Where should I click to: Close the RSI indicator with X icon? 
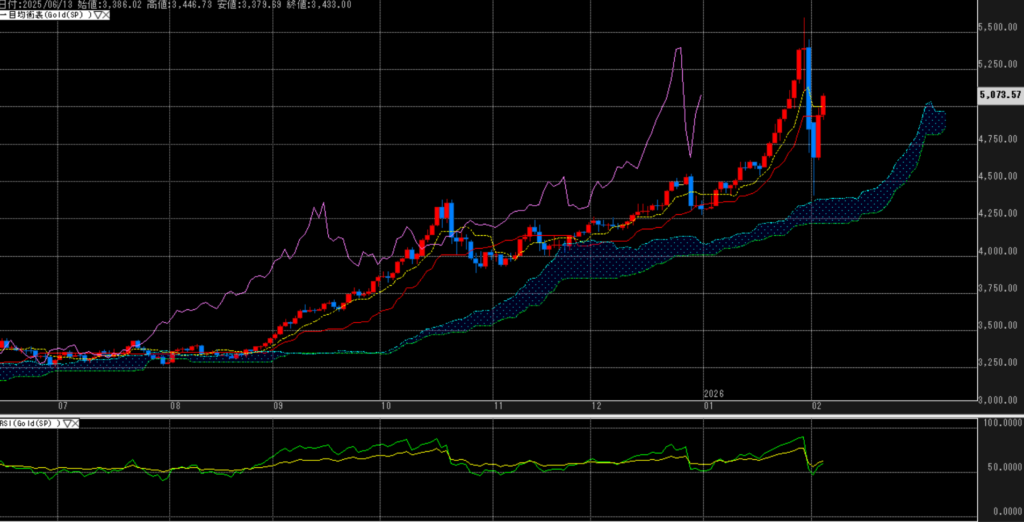coord(78,424)
